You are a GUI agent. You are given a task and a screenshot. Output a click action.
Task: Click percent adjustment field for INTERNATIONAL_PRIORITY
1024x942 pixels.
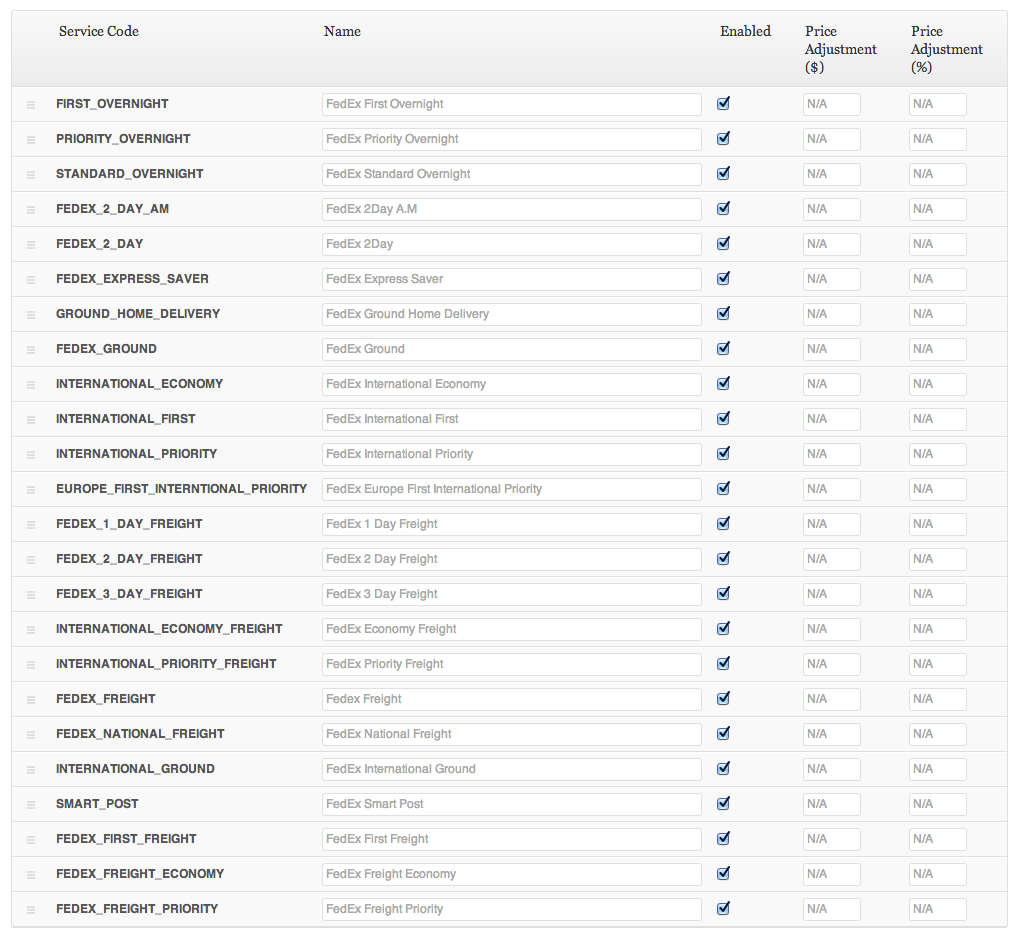tap(937, 455)
